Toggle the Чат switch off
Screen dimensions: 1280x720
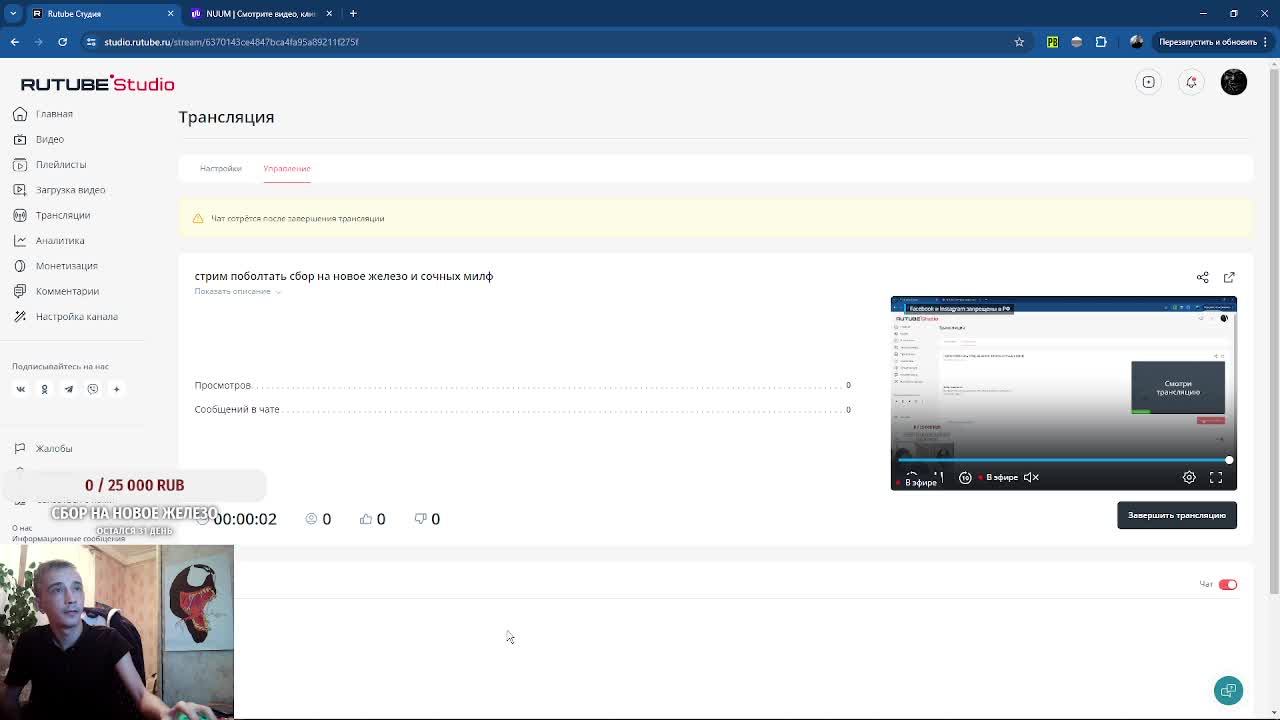click(1227, 585)
